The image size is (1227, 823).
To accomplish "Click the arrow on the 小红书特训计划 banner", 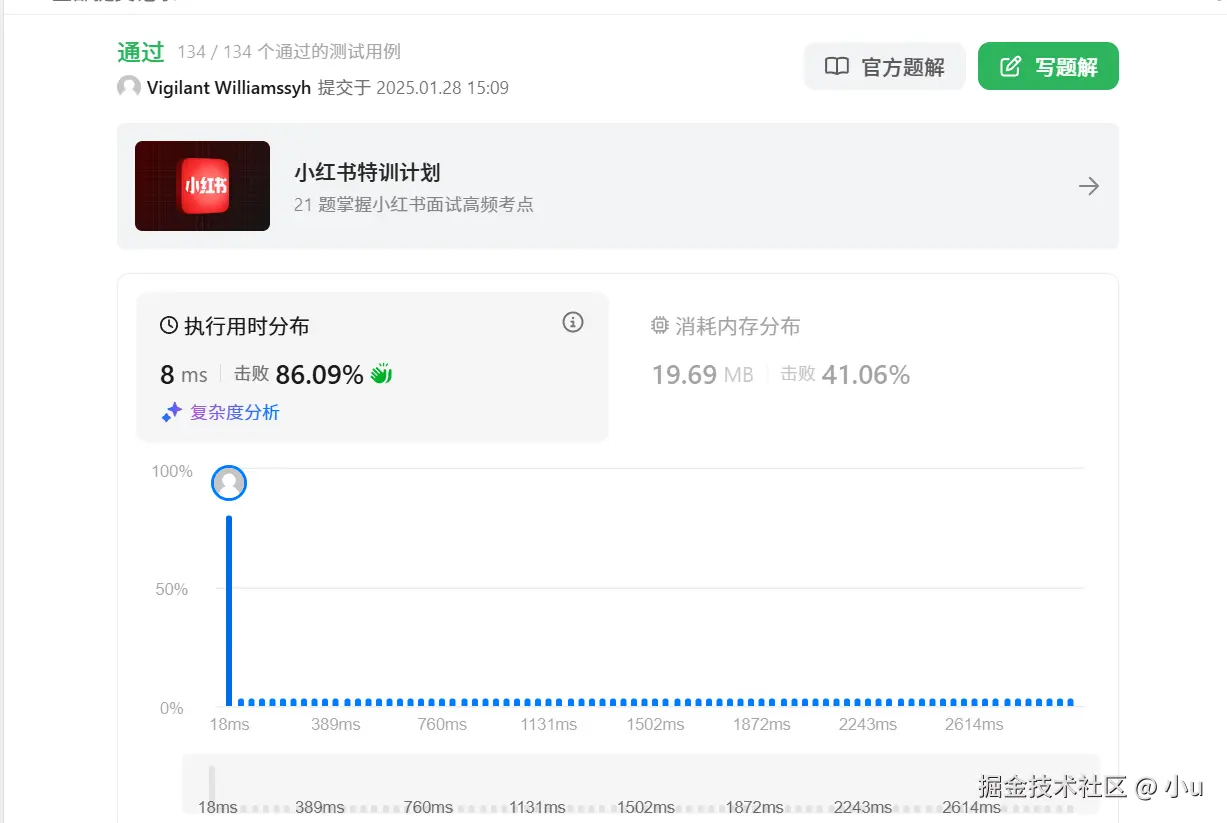I will pos(1089,186).
